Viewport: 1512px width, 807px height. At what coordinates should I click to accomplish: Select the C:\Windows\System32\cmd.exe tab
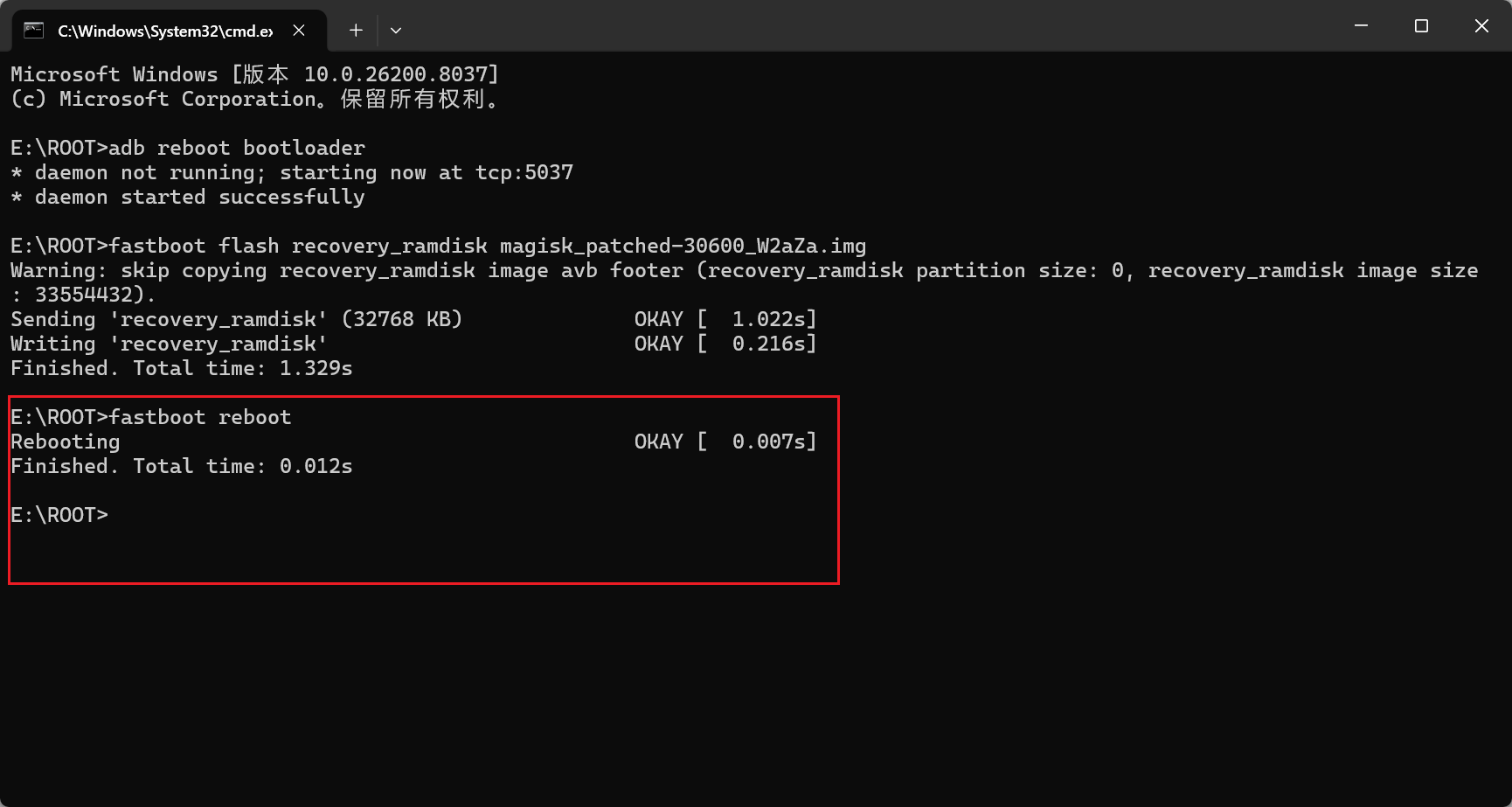(x=164, y=31)
